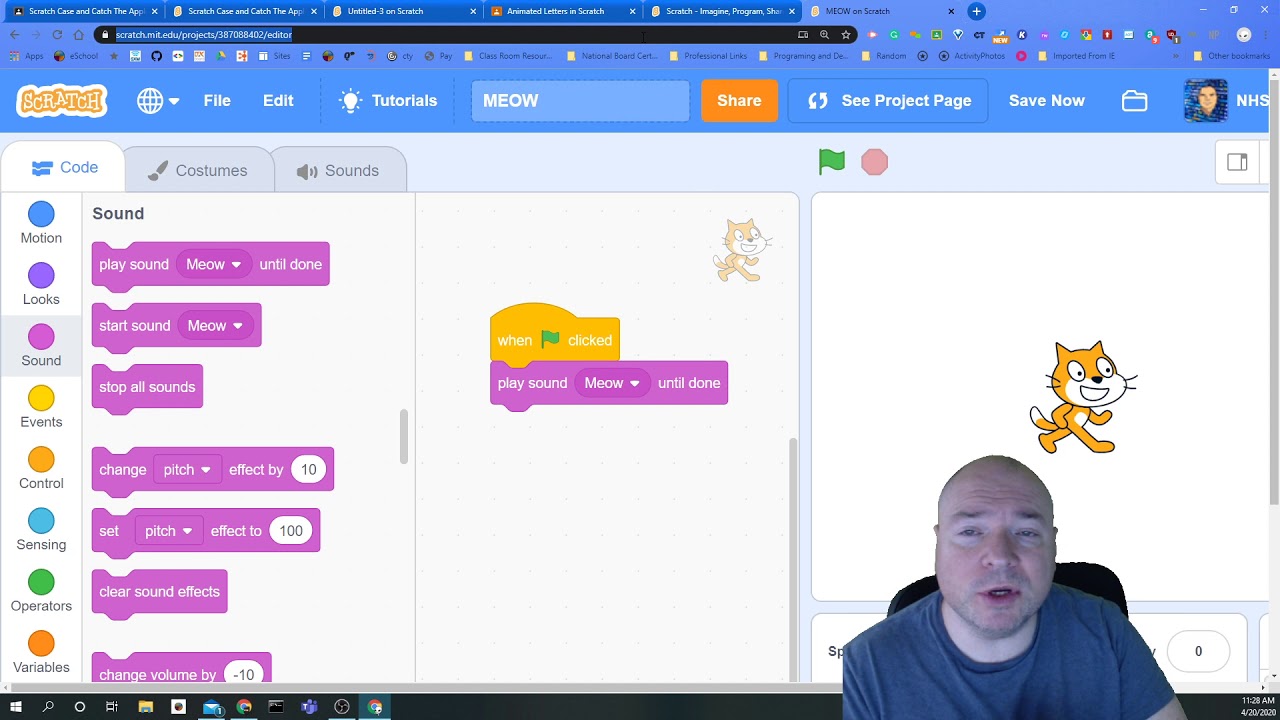
Task: Open pitch dropdown in change effect block
Action: [x=186, y=470]
